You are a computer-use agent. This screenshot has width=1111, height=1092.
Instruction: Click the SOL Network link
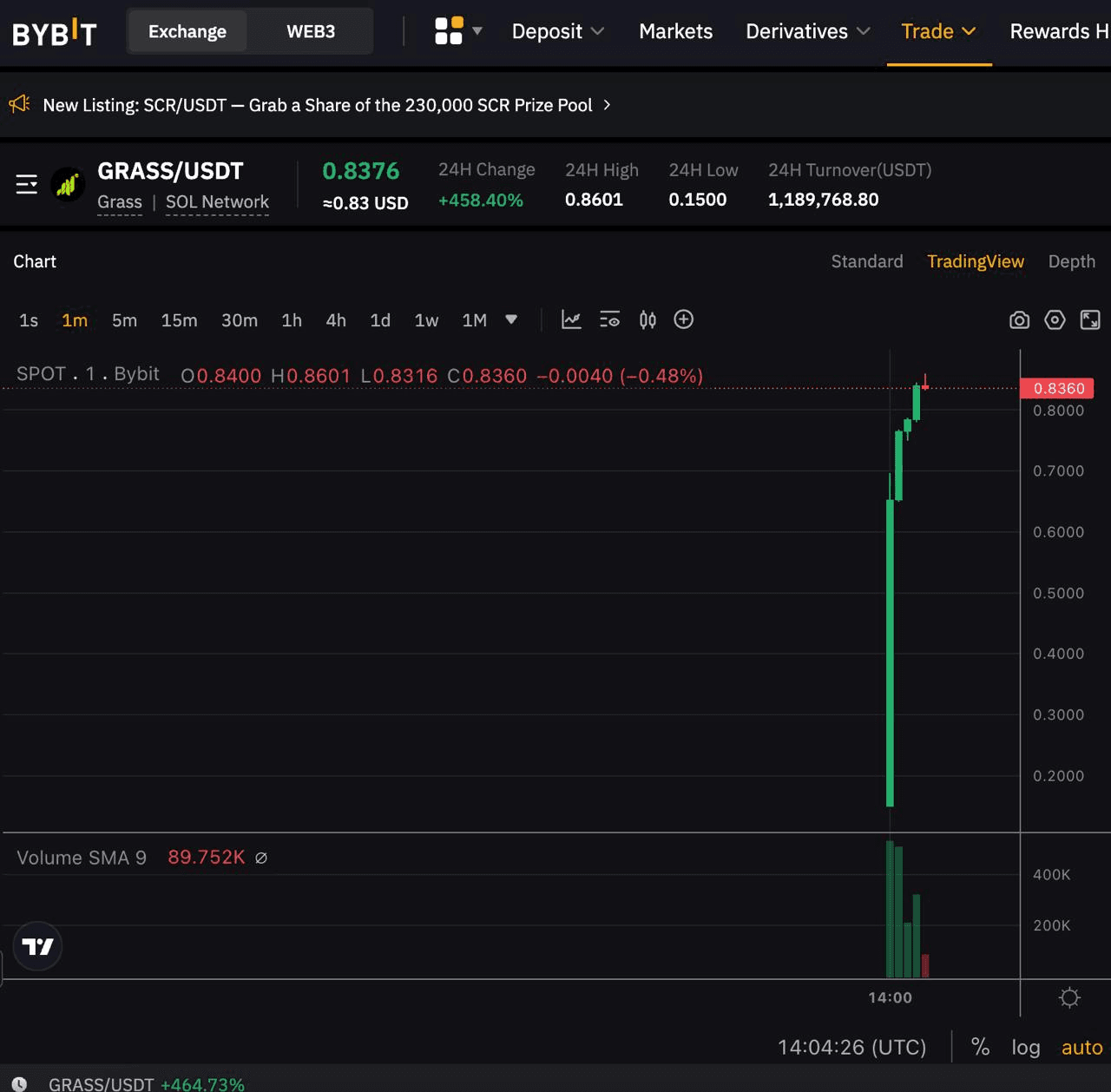217,202
